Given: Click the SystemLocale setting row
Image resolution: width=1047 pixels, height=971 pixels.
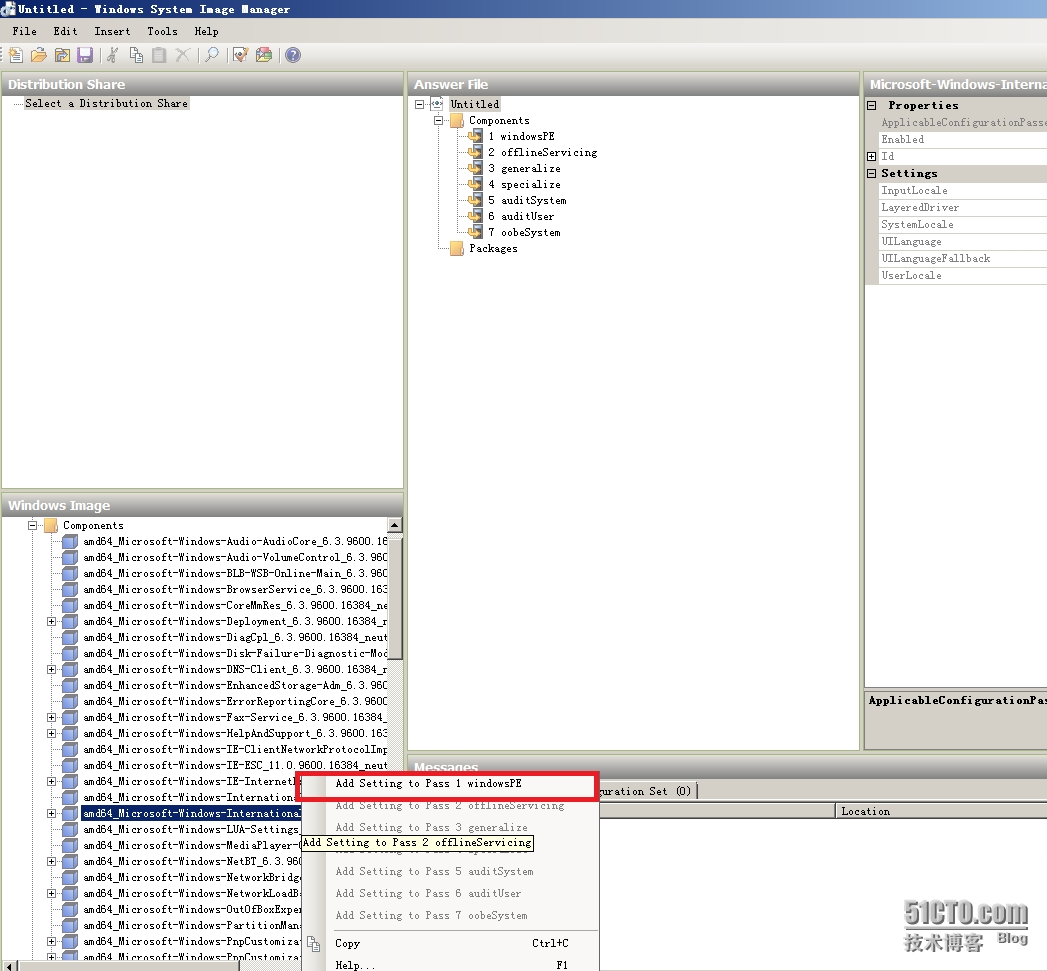Looking at the screenshot, I should (x=962, y=225).
